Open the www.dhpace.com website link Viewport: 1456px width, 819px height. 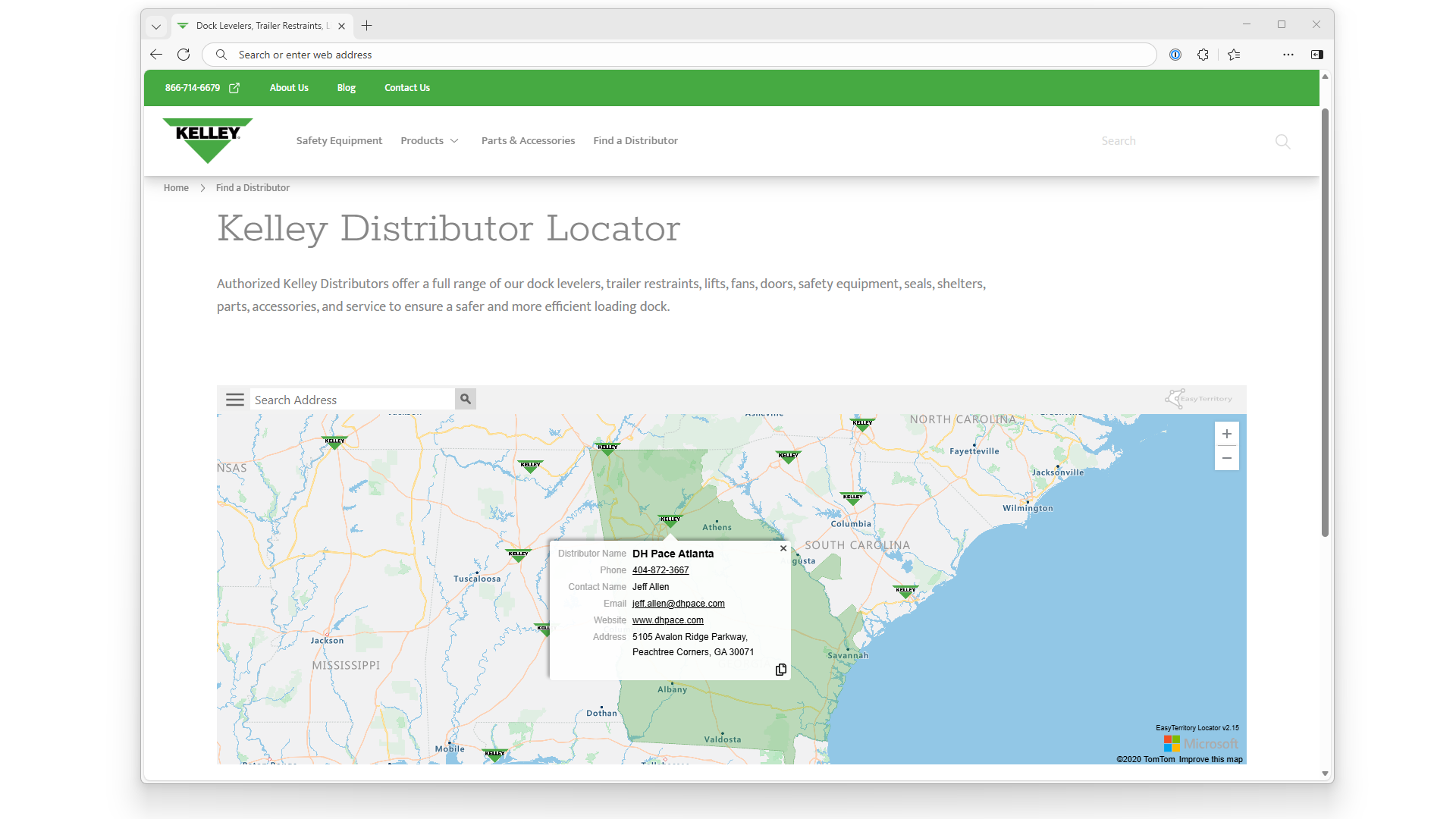coord(667,620)
